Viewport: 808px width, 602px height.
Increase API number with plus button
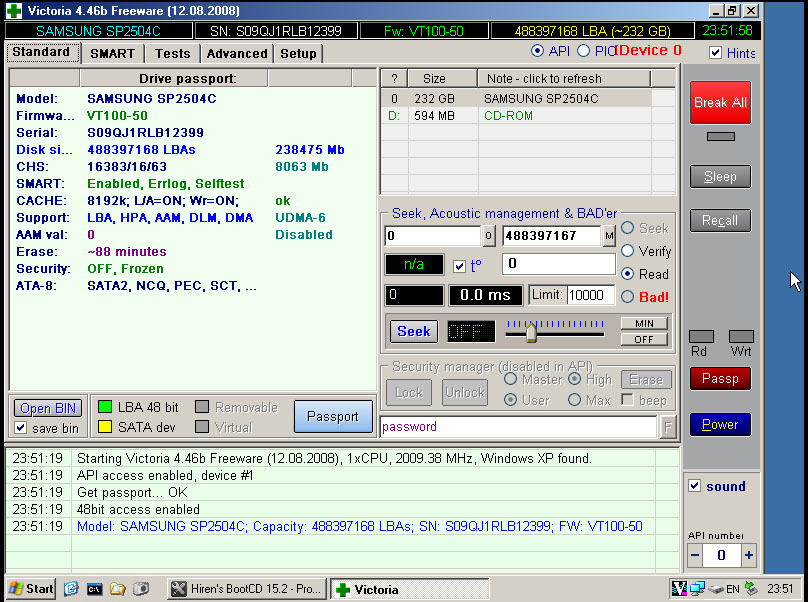click(x=749, y=555)
